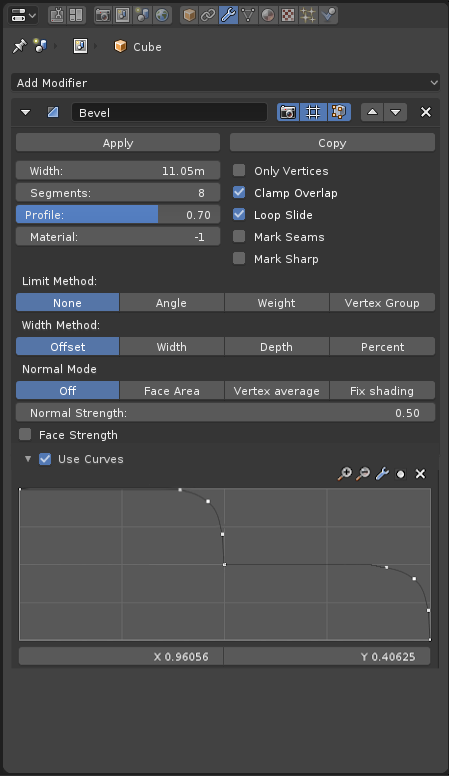Set Width Method to Percent
449x776 pixels.
[382, 346]
